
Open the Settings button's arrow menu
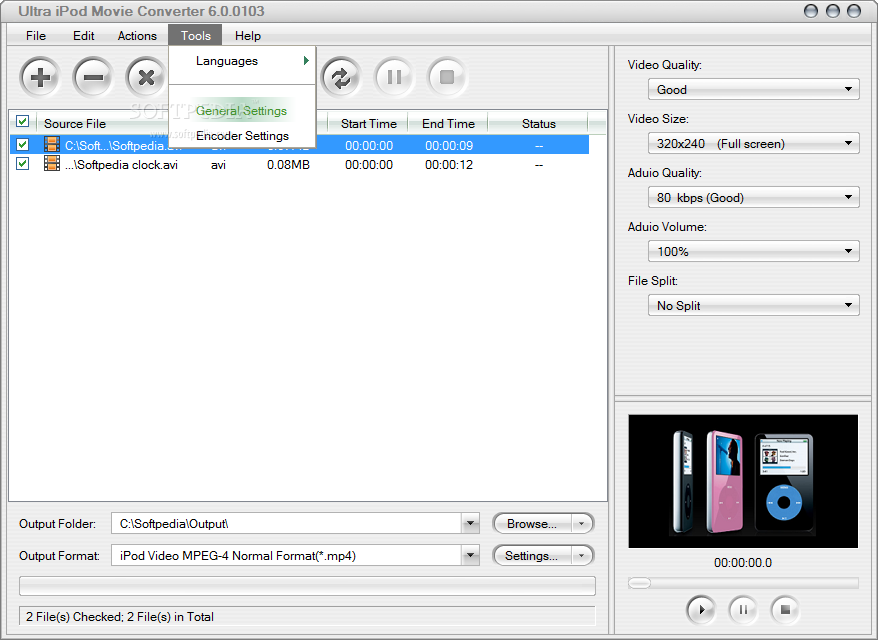(x=582, y=555)
